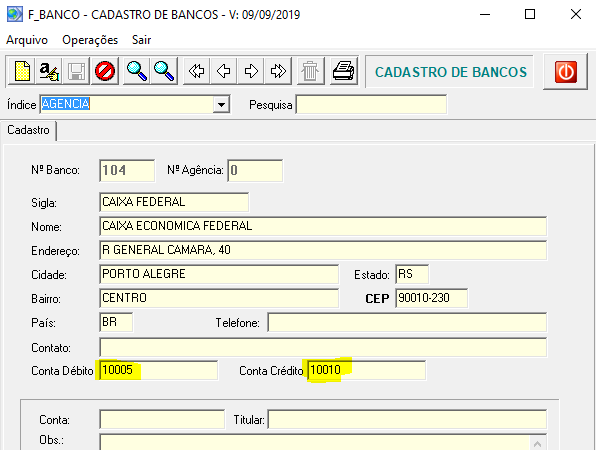Click the Obs scrollbar up arrow
This screenshot has height=450, width=596.
tap(537, 443)
